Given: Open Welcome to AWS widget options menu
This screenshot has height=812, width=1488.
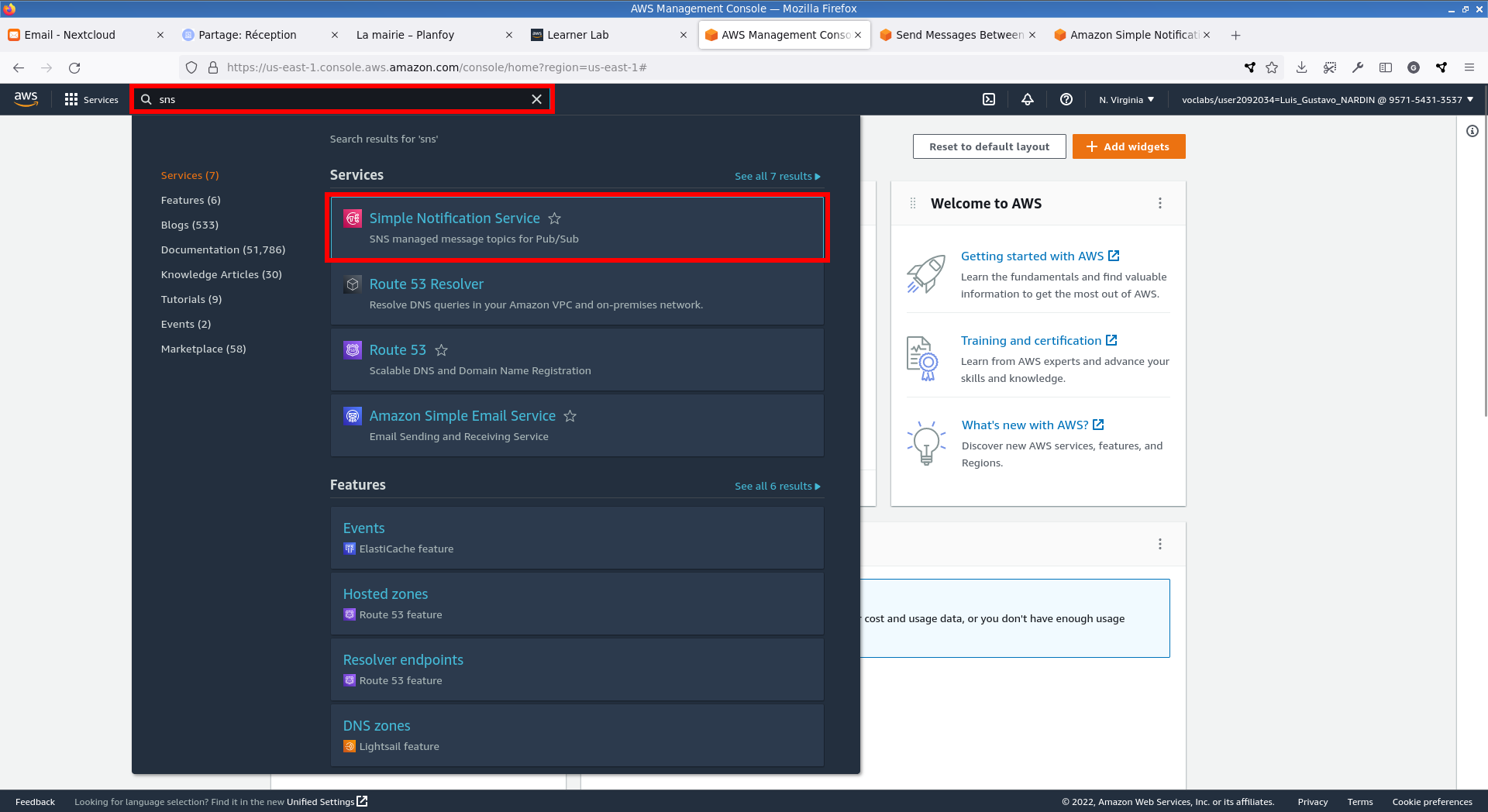Looking at the screenshot, I should tap(1159, 203).
